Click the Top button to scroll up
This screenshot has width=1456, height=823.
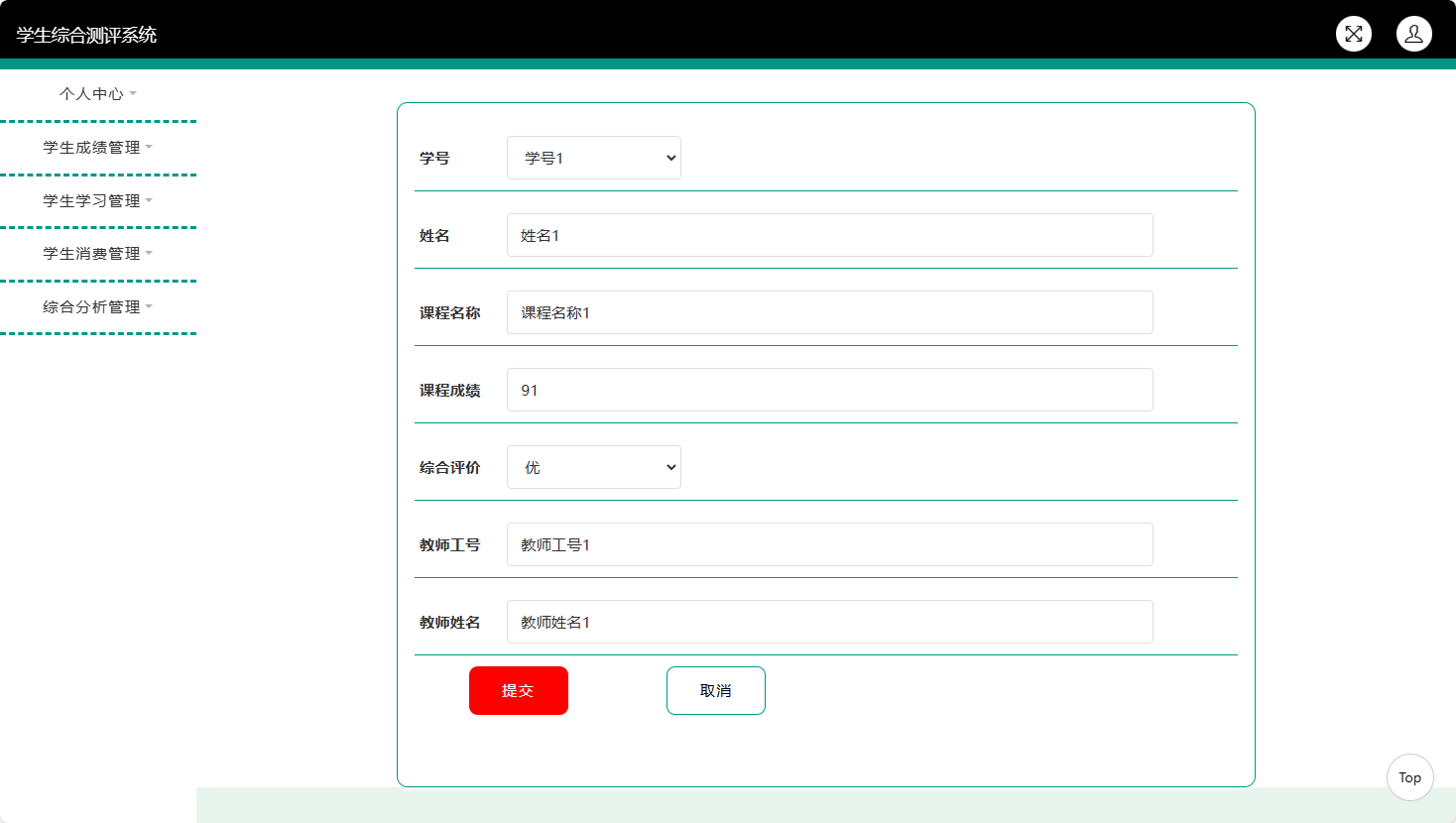1409,777
